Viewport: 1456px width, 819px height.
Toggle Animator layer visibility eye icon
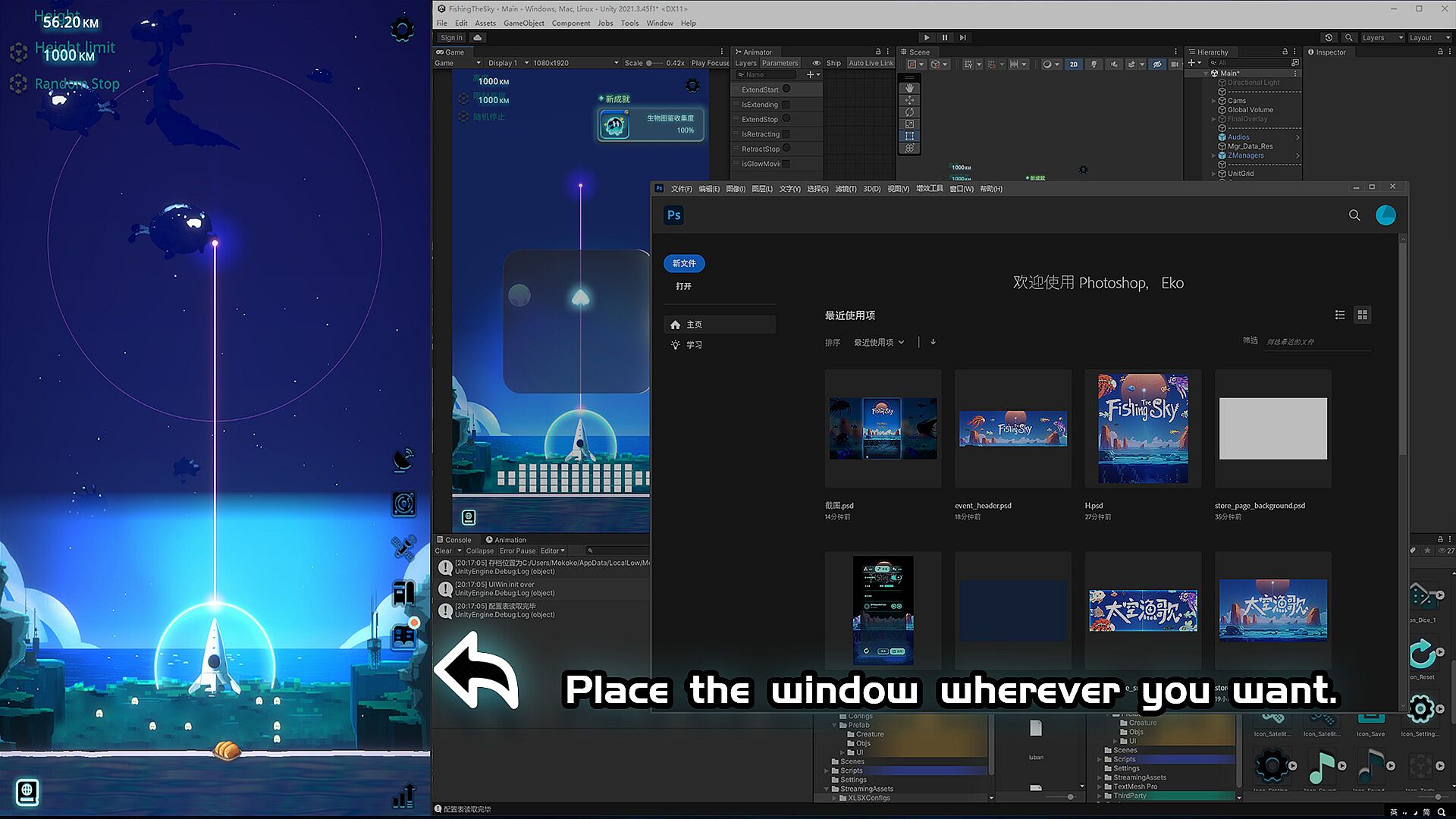(816, 64)
